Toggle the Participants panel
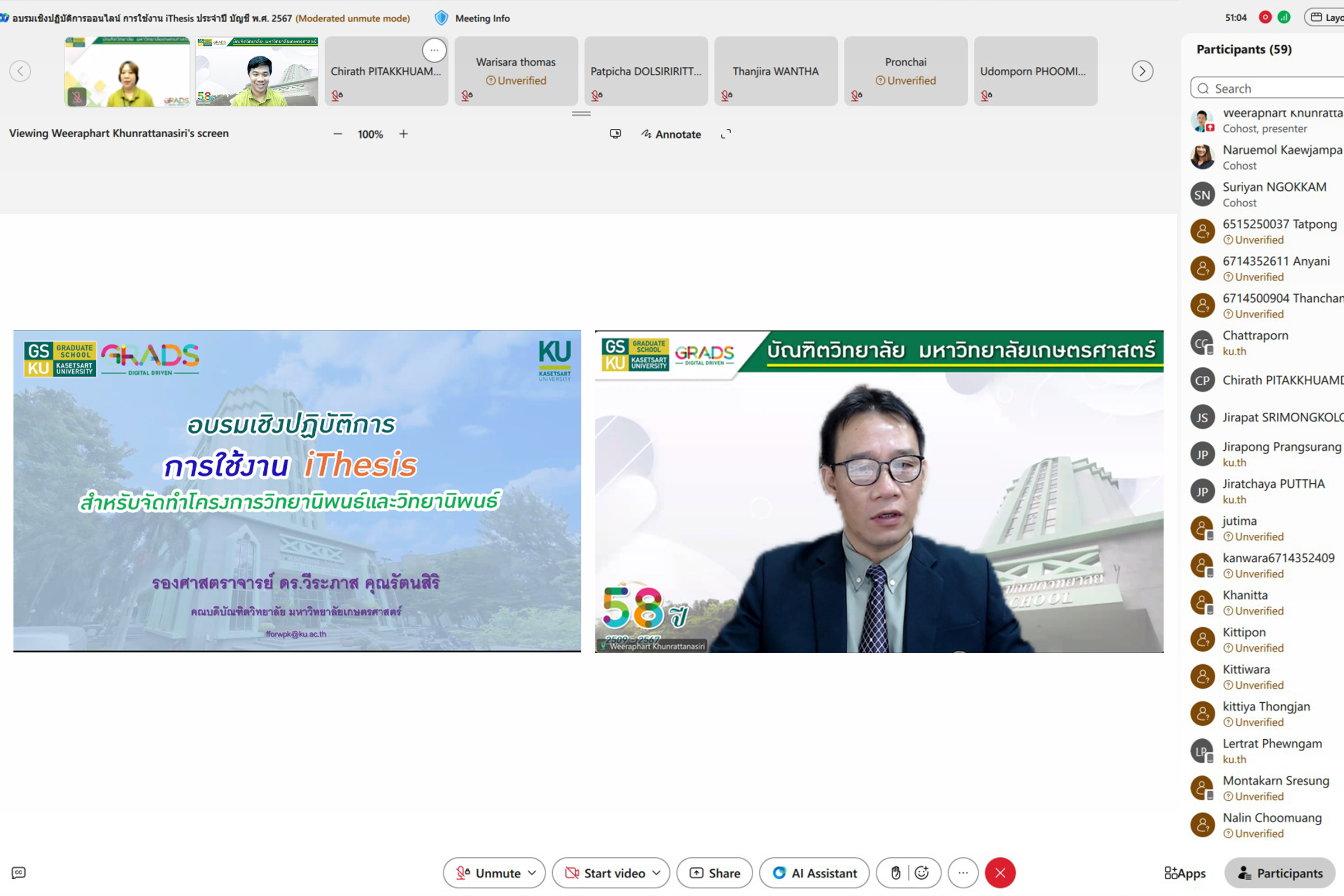Viewport: 1344px width, 896px height. click(x=1280, y=873)
